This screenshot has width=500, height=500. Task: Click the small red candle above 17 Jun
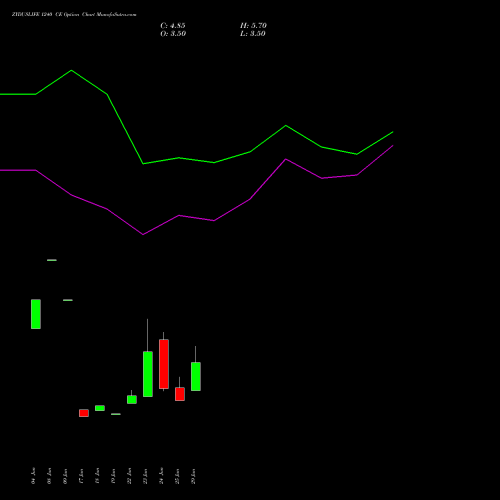[x=84, y=413]
